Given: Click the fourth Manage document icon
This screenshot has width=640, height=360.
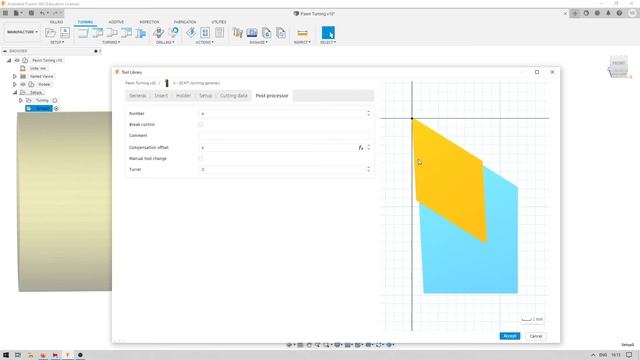Looking at the screenshot, I should tap(281, 33).
